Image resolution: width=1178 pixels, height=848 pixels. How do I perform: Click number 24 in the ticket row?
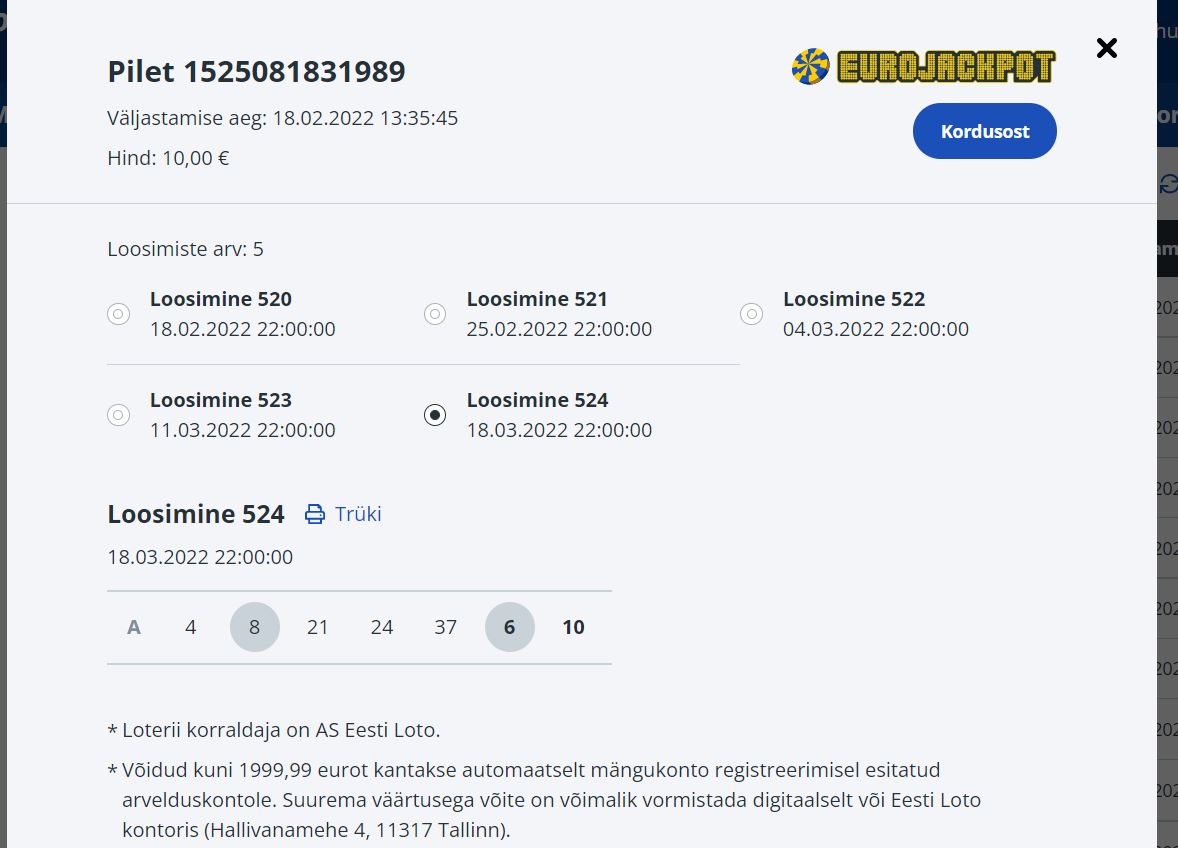pos(382,627)
